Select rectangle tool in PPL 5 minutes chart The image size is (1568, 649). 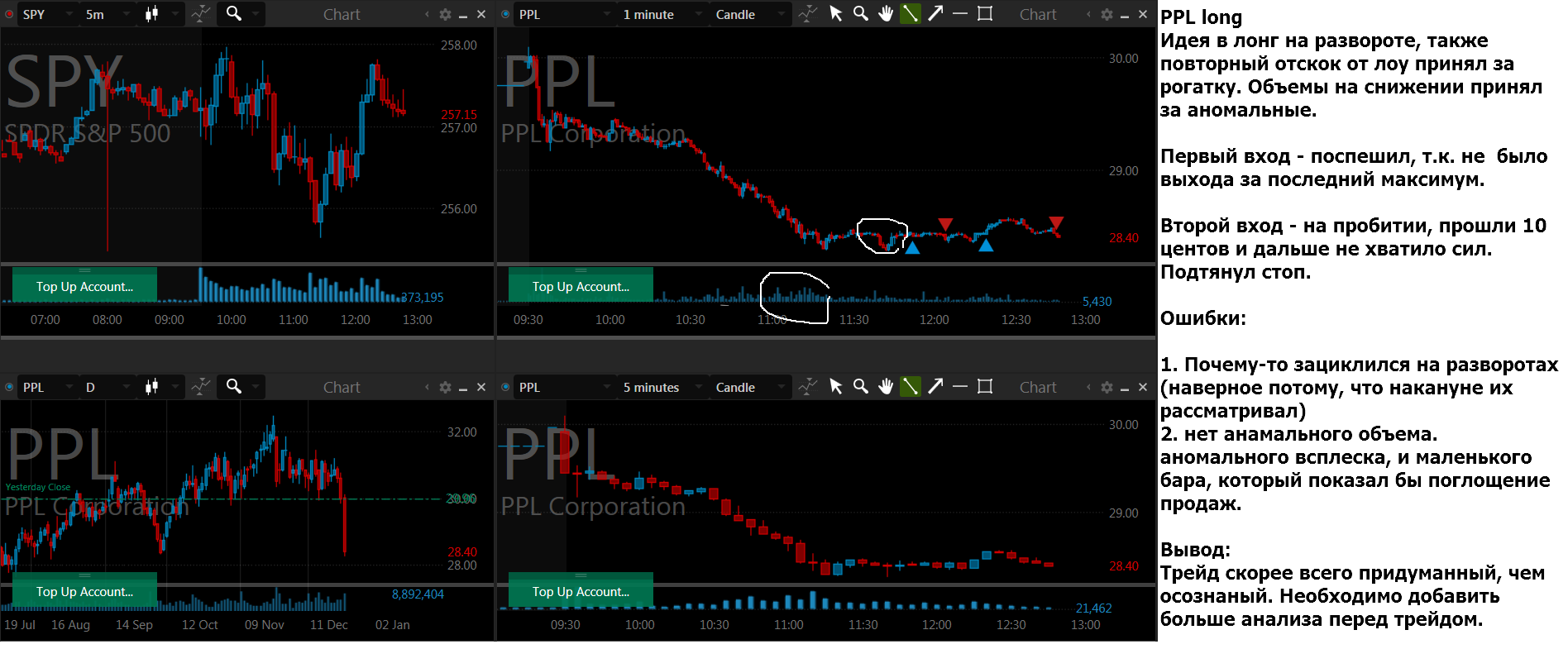point(985,386)
